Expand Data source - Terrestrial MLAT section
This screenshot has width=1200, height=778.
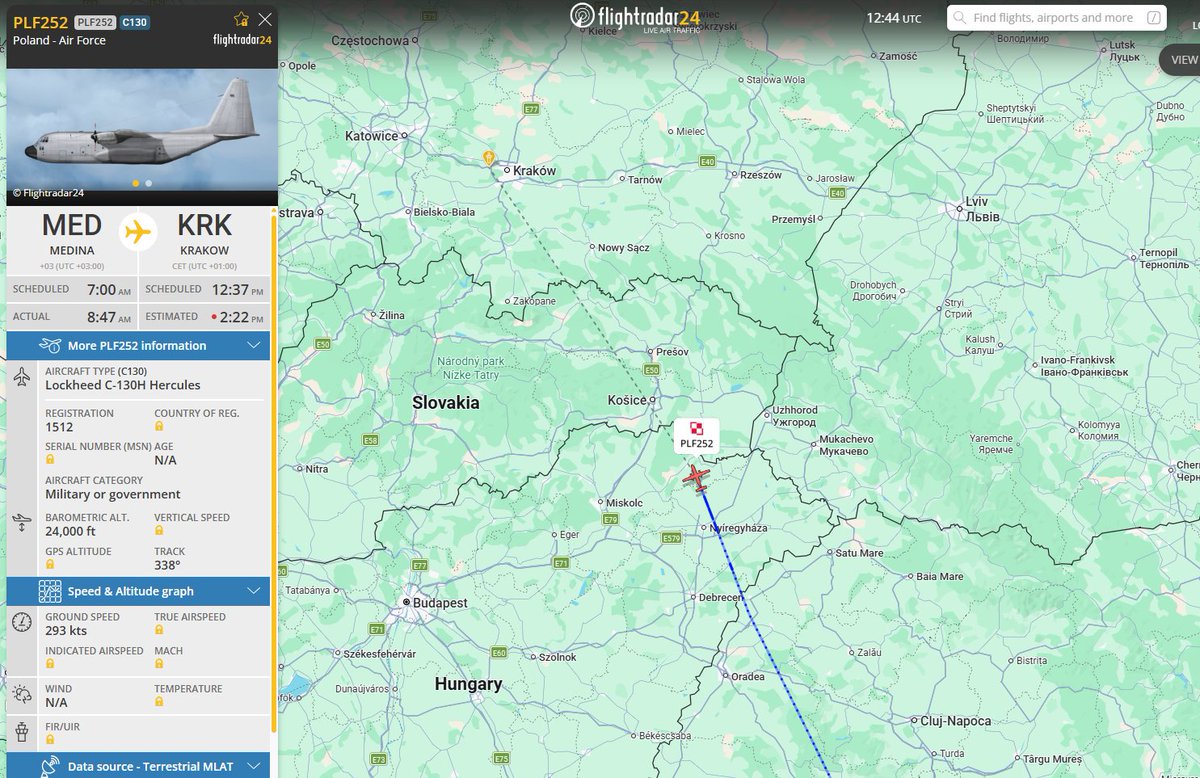pos(138,766)
